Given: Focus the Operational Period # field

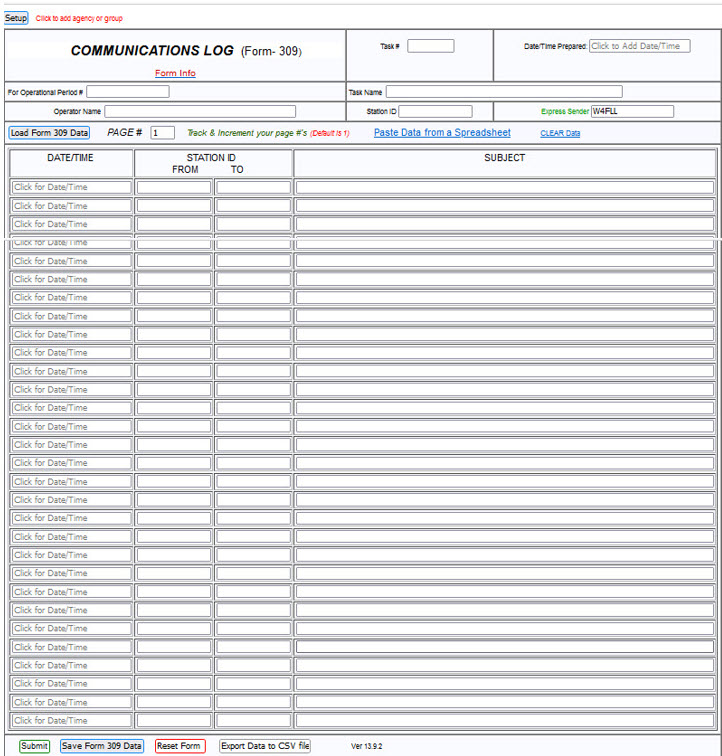Looking at the screenshot, I should tap(127, 92).
